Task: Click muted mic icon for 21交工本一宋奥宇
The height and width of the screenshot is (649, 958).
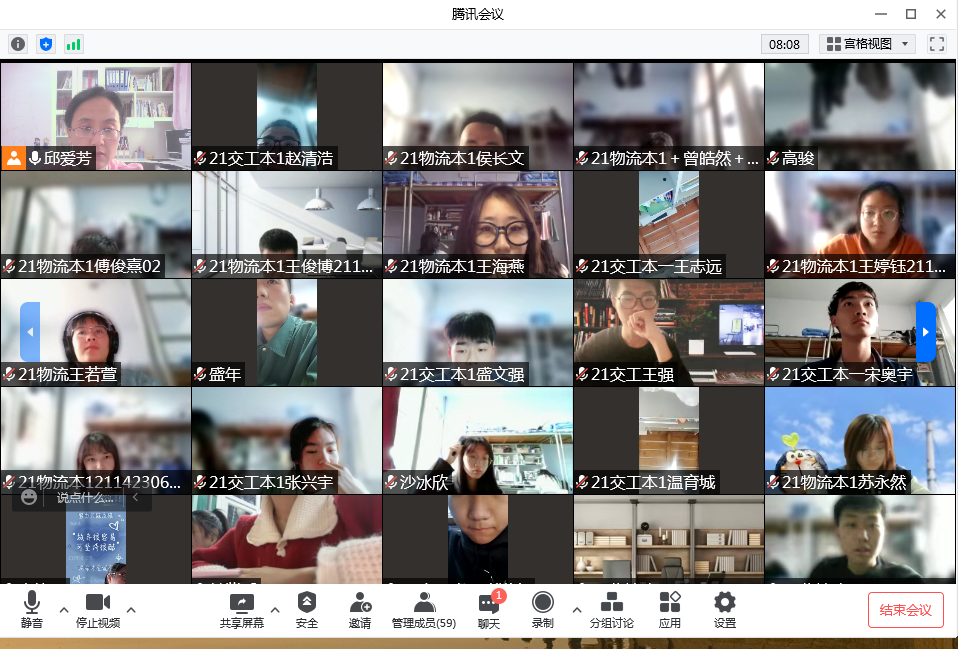Action: click(773, 374)
